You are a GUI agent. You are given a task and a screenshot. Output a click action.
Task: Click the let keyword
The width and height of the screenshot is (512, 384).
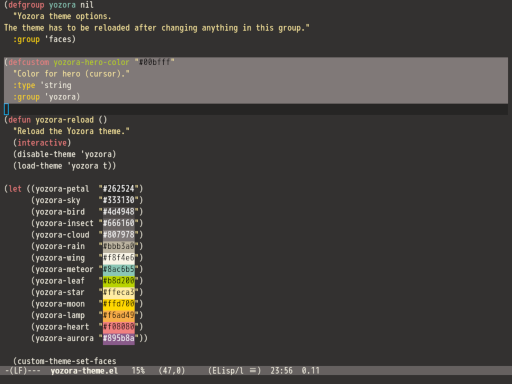coord(15,189)
